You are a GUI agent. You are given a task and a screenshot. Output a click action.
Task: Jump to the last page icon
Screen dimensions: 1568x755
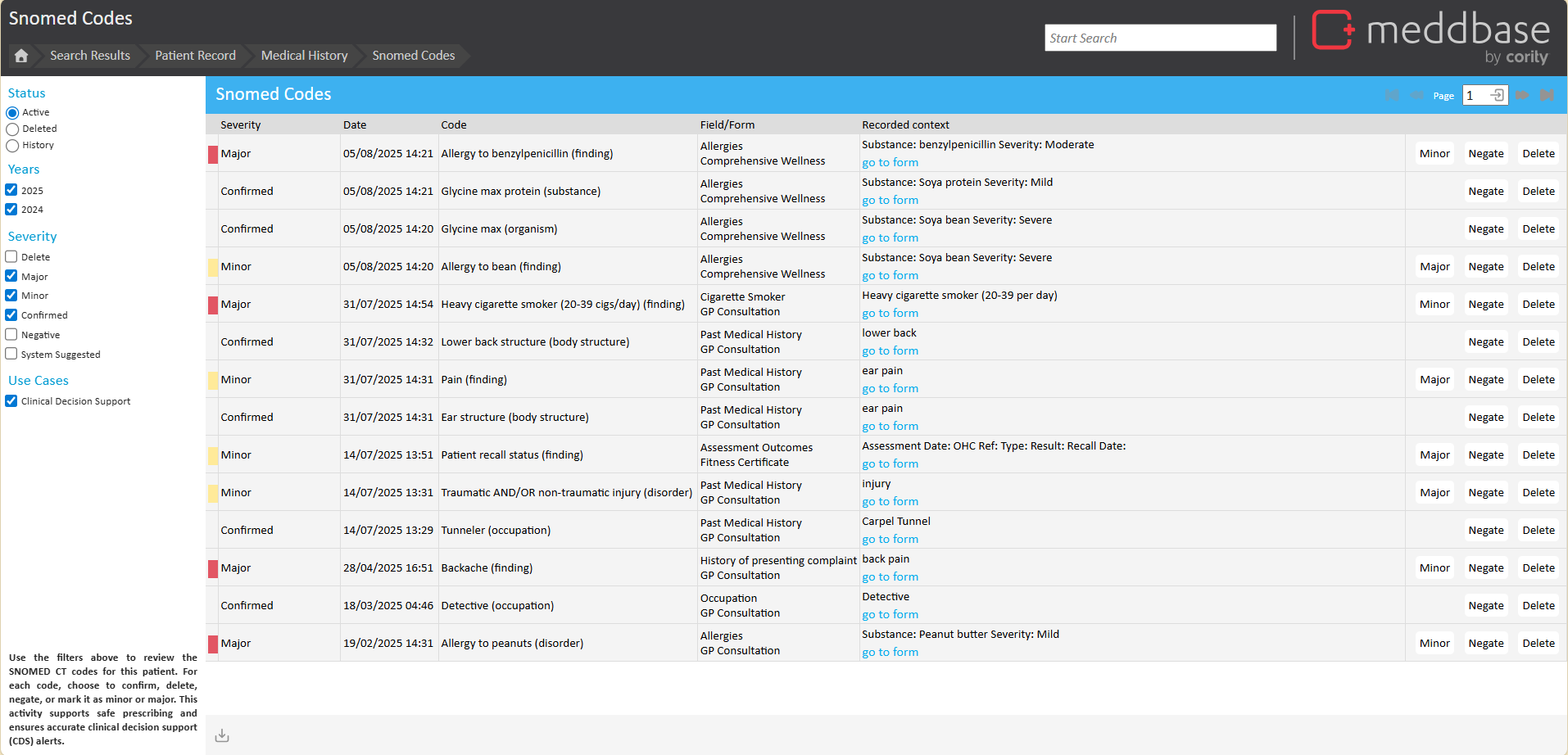coord(1547,96)
